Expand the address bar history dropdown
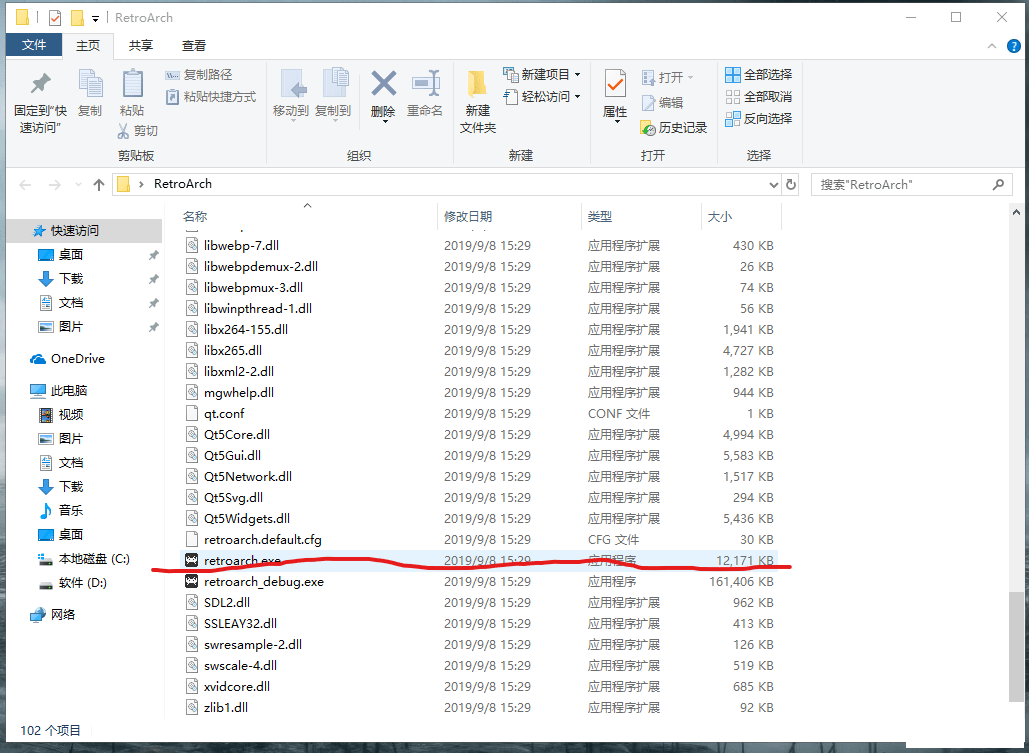Screen dimensions: 1029x753 (774, 185)
